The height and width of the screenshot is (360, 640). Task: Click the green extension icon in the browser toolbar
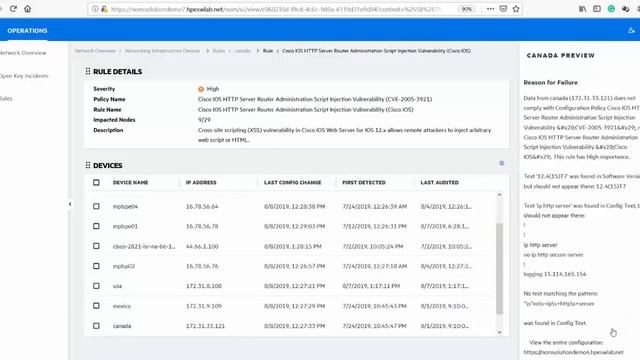[611, 9]
